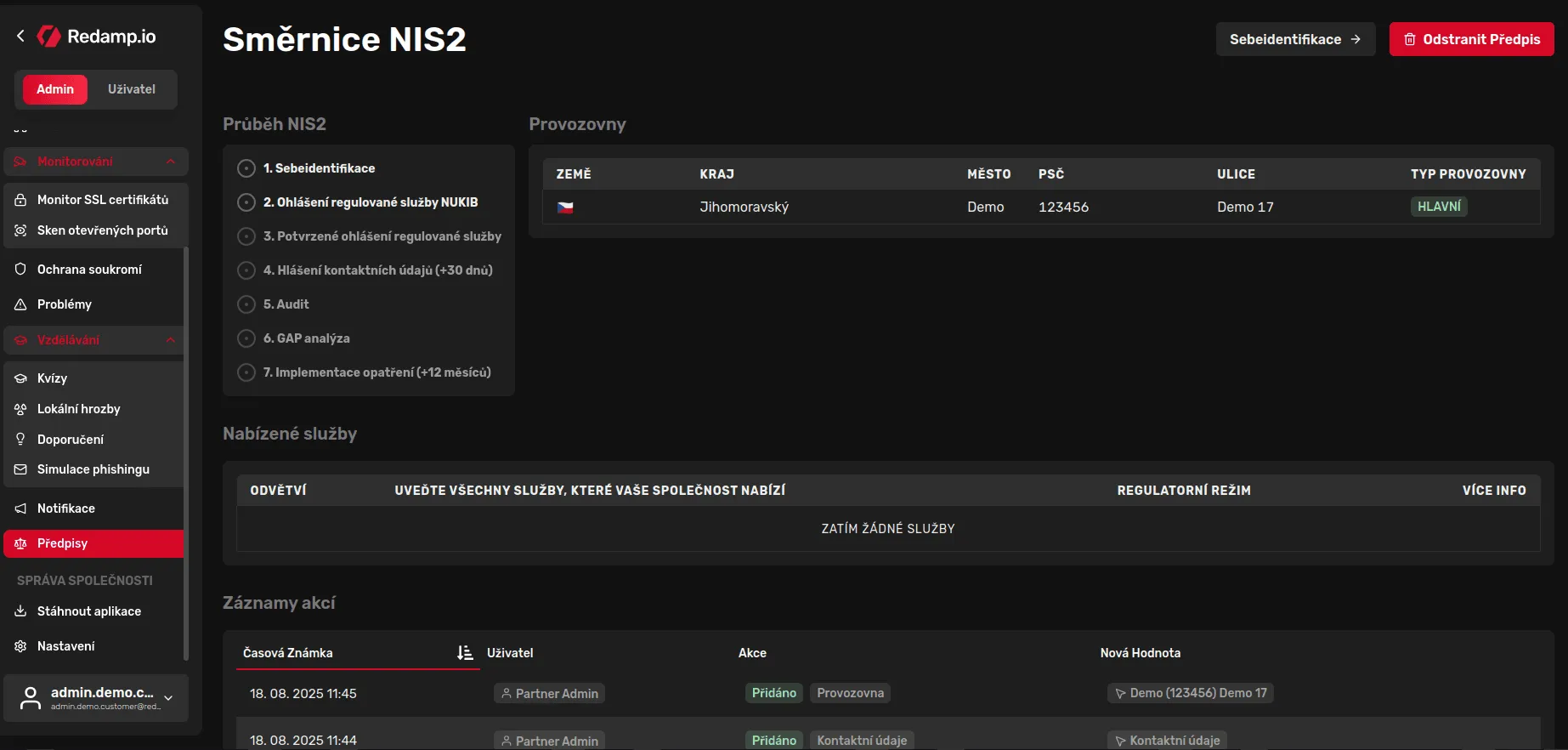Click the Sebeidentifikace button
1568x750 pixels.
(1294, 39)
